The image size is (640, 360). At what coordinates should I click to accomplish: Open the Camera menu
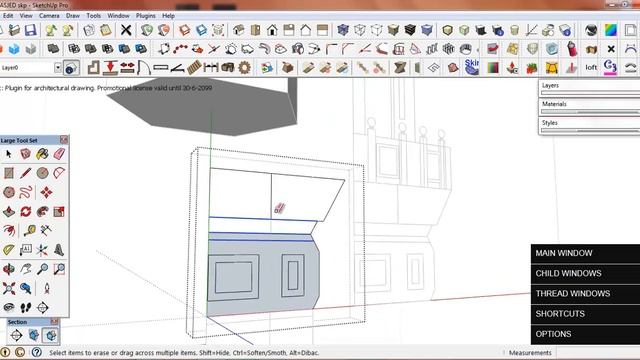[x=49, y=16]
